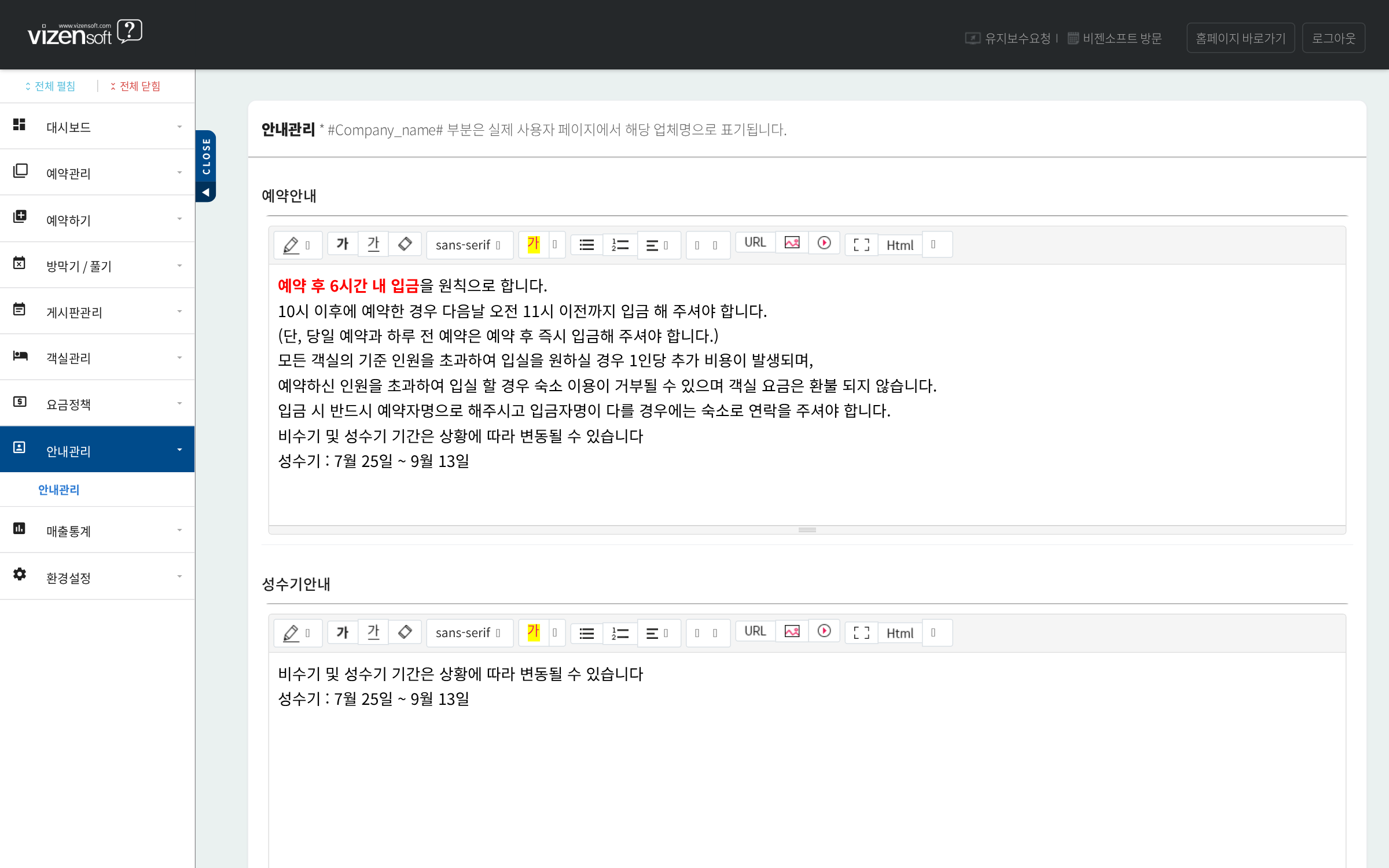Screen dimensions: 1389x868
Task: Insert image in 성수기안내 editor
Action: [x=792, y=631]
